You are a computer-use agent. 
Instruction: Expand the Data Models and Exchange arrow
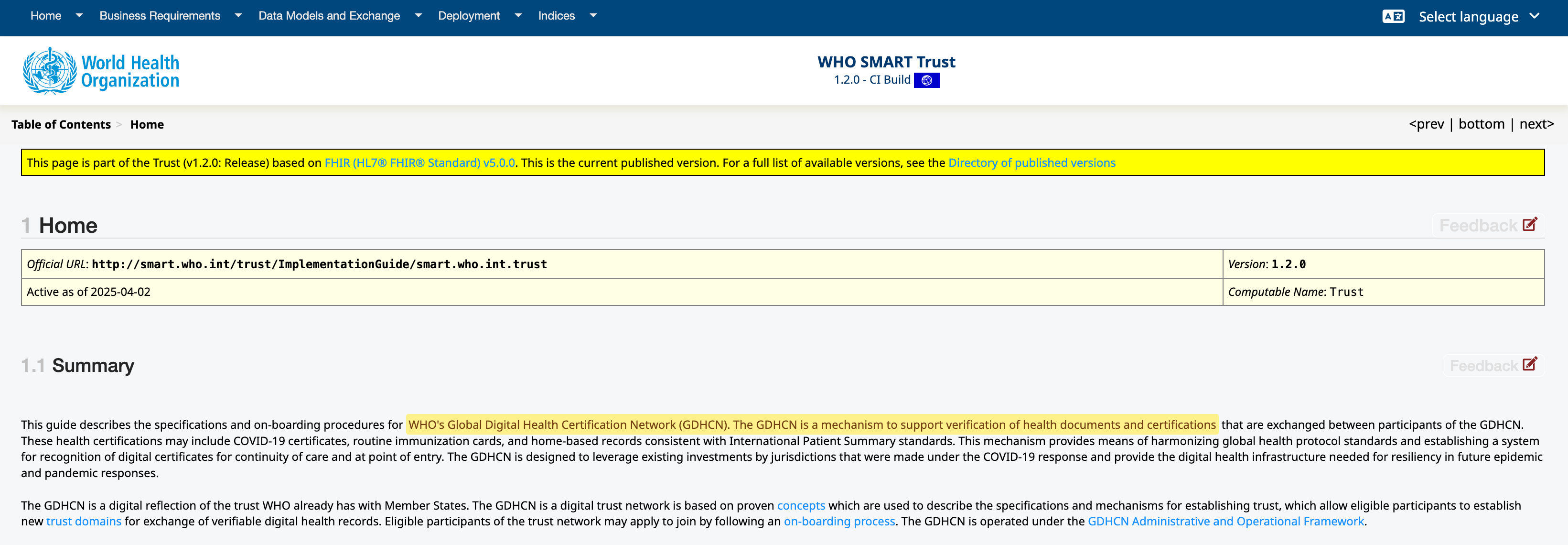pyautogui.click(x=418, y=16)
